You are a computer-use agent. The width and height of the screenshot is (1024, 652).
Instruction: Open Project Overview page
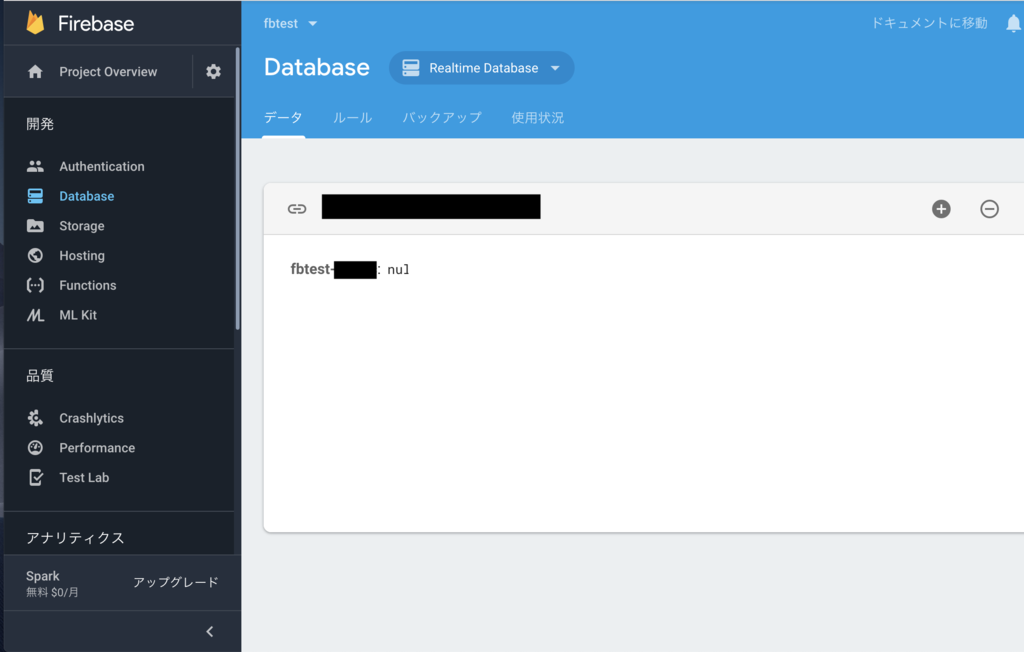[108, 72]
